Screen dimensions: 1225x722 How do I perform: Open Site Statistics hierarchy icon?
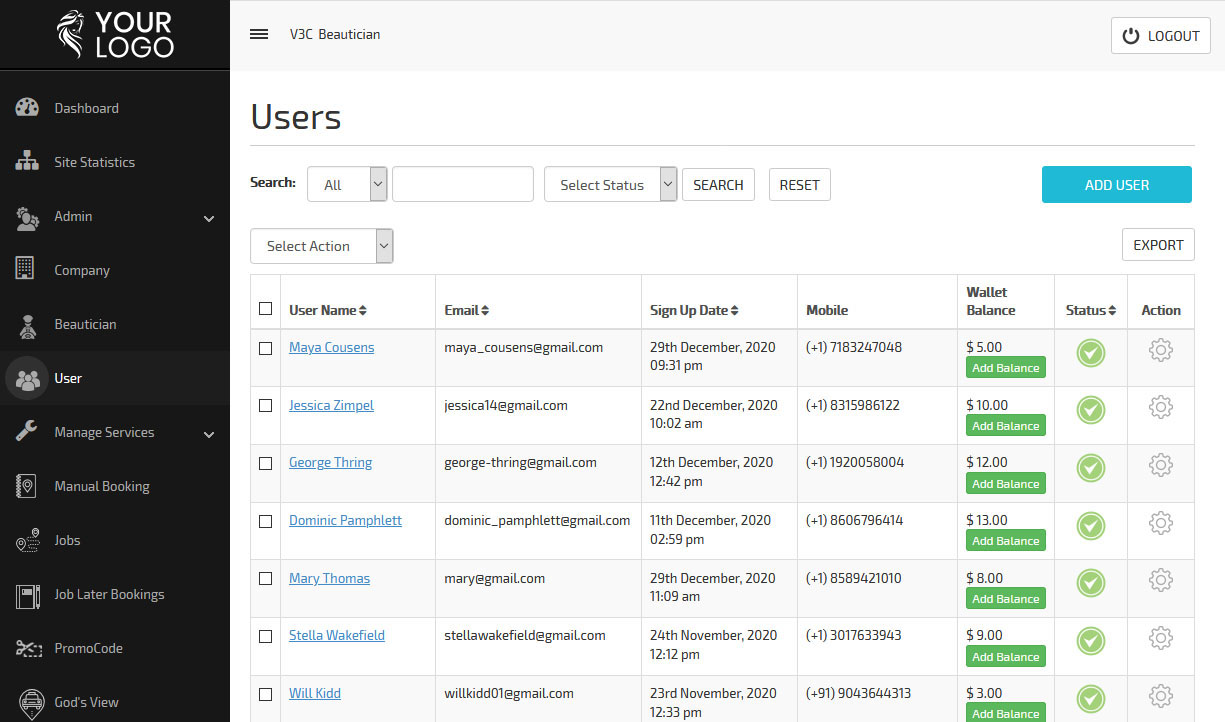click(27, 162)
